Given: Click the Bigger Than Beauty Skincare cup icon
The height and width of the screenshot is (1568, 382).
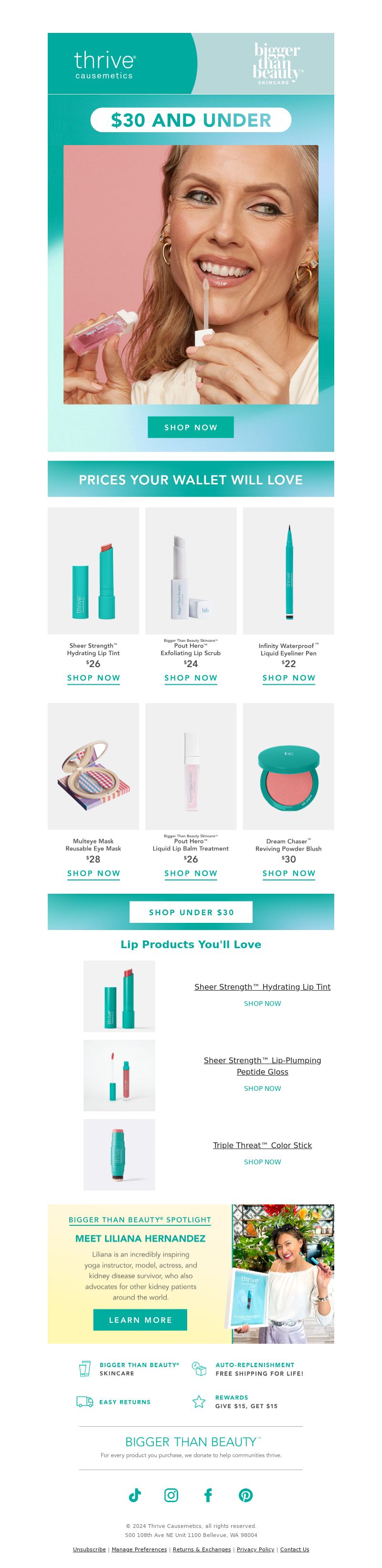Looking at the screenshot, I should [x=85, y=1369].
